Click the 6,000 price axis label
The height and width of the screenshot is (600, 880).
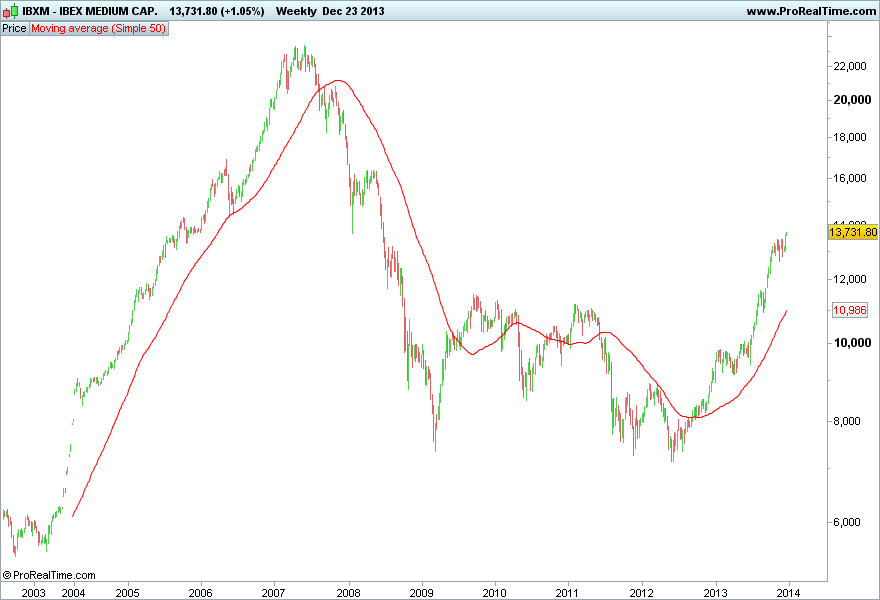coord(847,522)
